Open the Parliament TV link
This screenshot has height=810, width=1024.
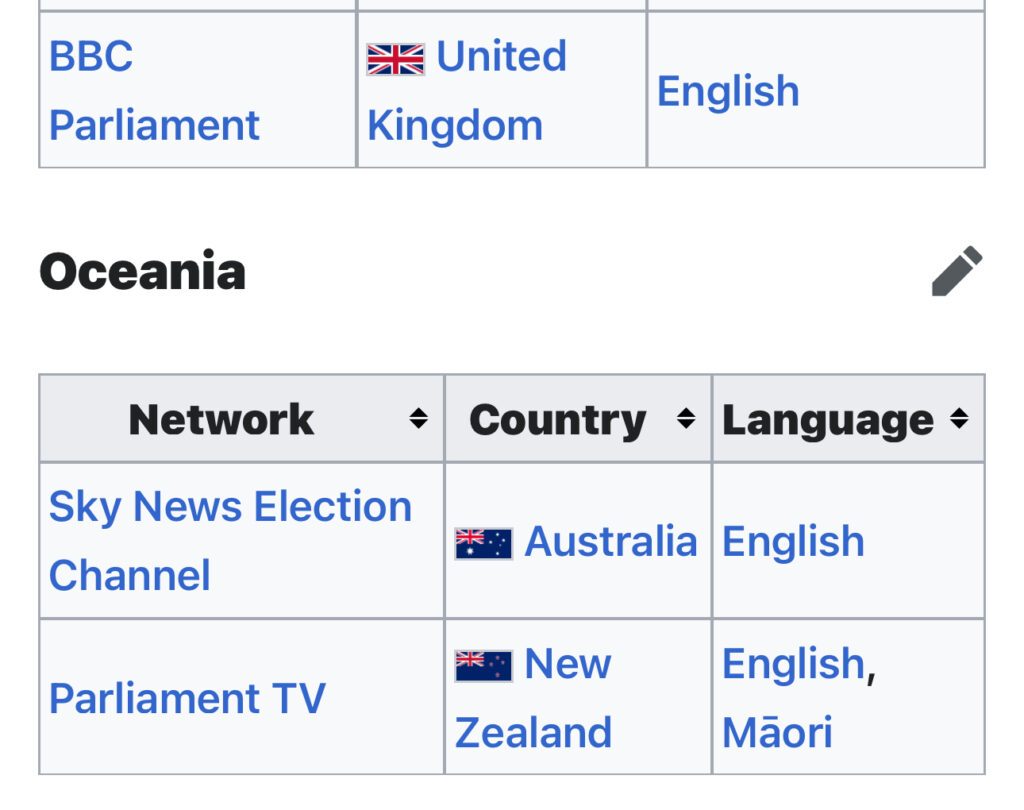tap(187, 698)
